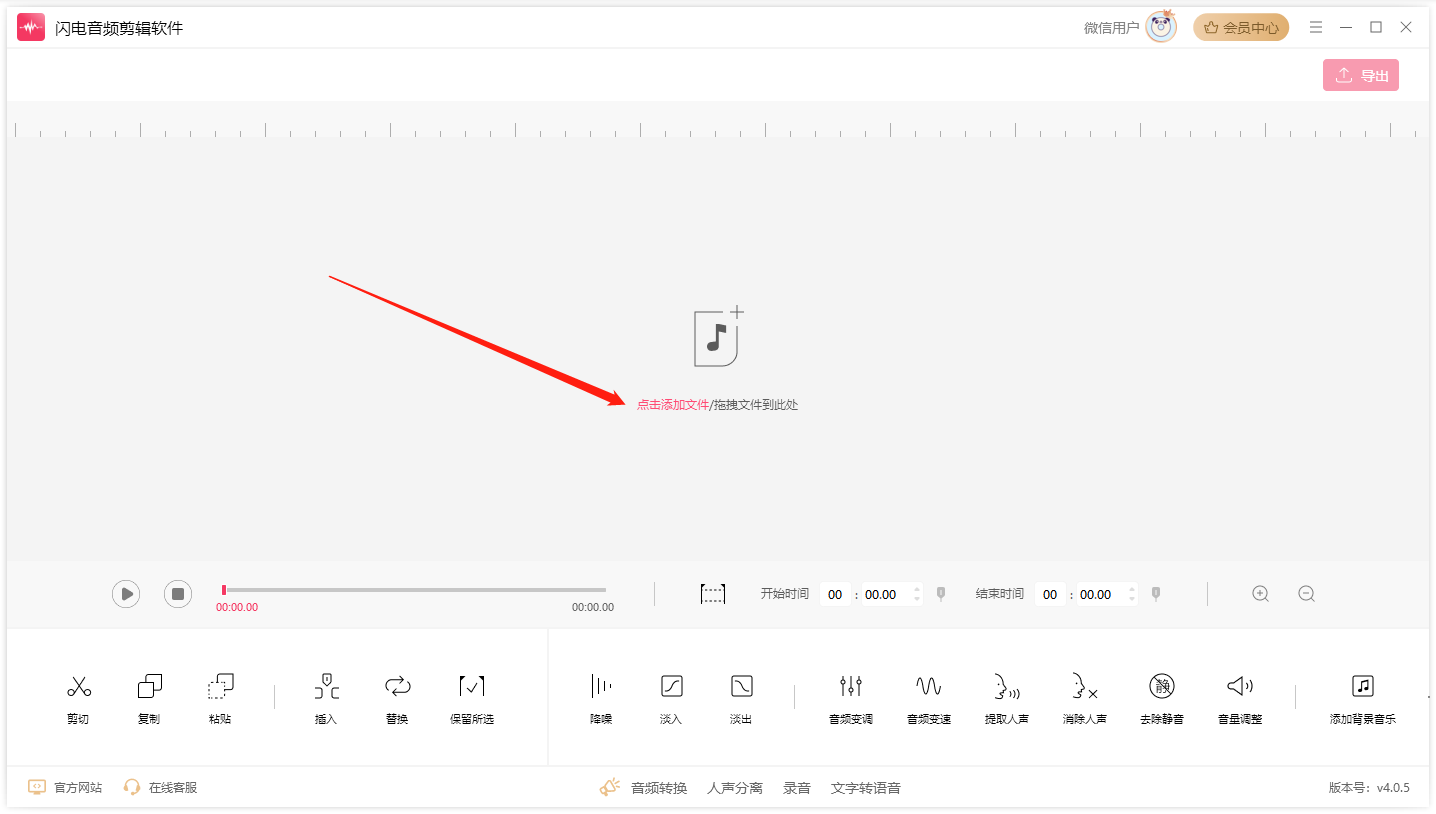Click the selection range bracket icon
1436x814 pixels.
point(713,594)
